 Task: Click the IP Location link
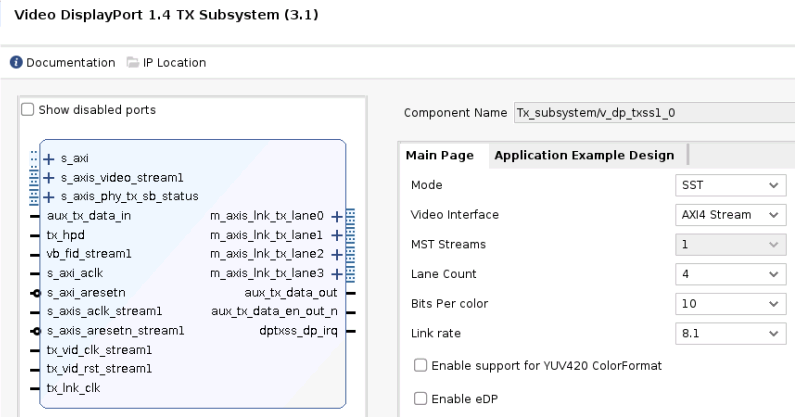point(176,62)
